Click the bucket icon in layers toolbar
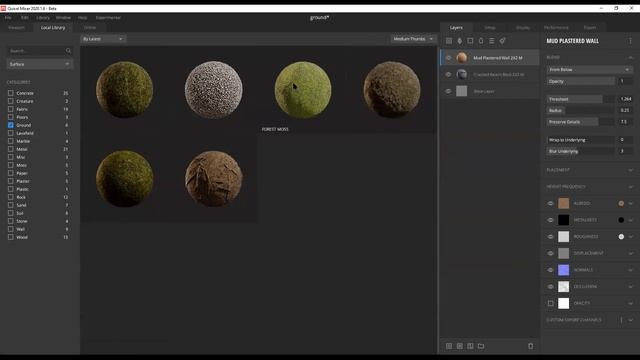 (481, 41)
